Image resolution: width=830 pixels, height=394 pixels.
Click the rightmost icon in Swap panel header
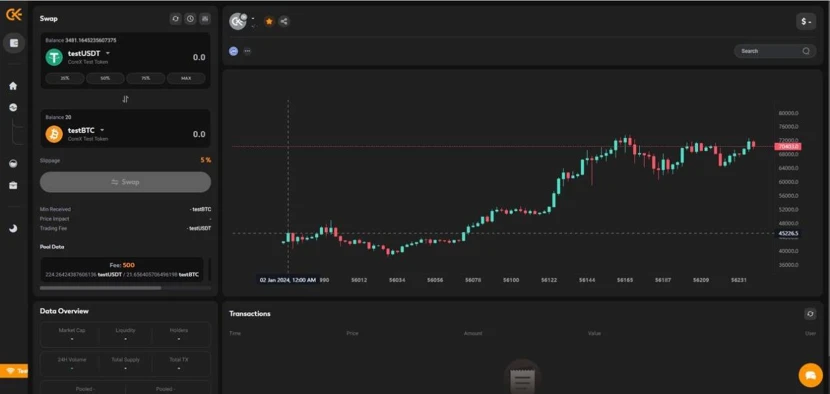point(205,19)
